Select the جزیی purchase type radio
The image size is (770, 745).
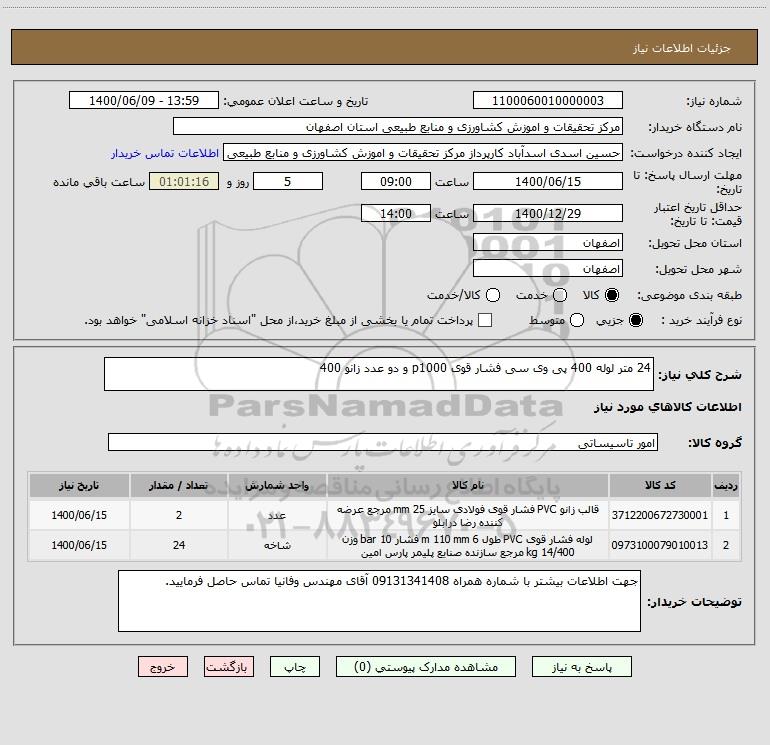click(635, 320)
